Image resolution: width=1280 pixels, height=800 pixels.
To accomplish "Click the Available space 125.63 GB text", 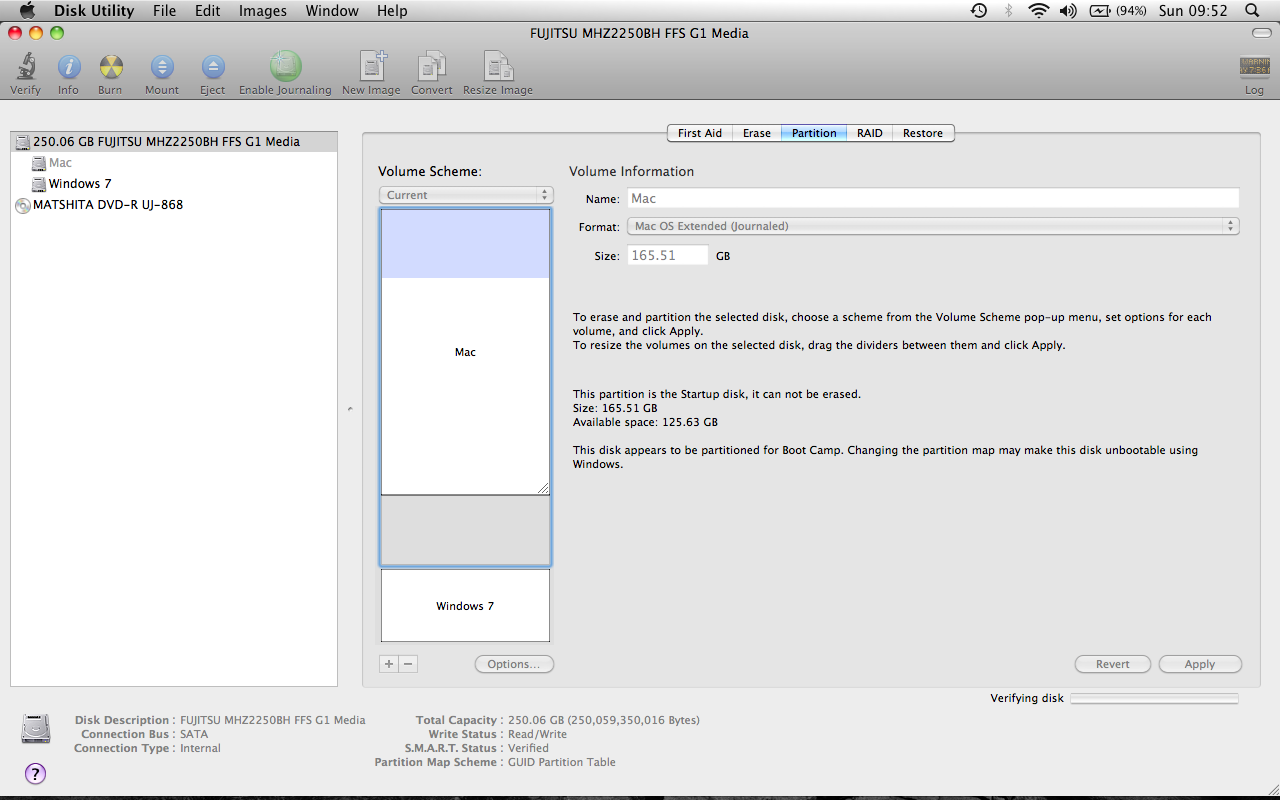I will pyautogui.click(x=645, y=422).
